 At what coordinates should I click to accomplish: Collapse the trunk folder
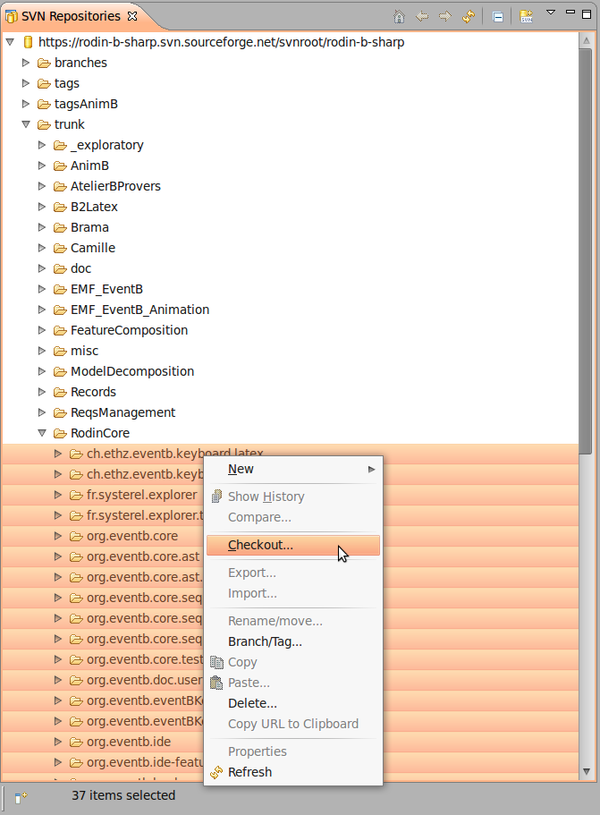click(25, 125)
